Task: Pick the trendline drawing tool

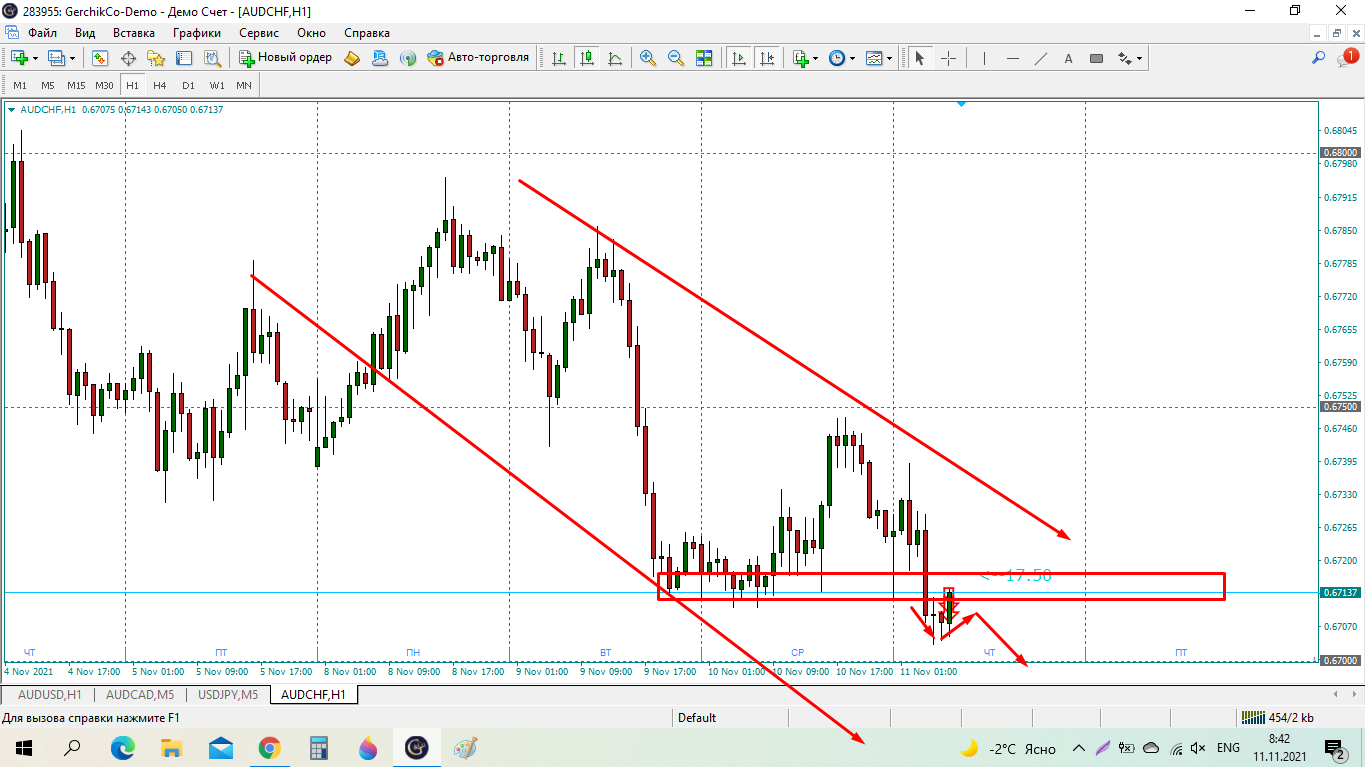Action: coord(1040,58)
